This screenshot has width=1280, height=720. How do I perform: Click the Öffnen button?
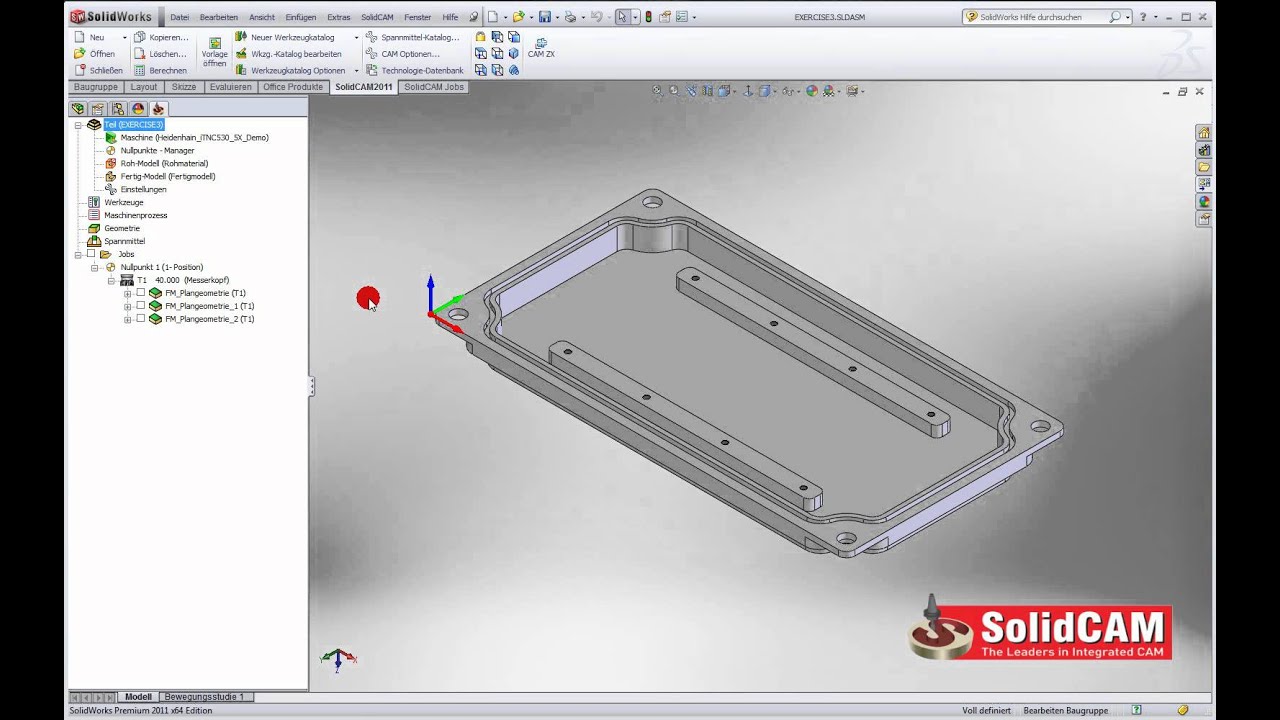point(95,54)
